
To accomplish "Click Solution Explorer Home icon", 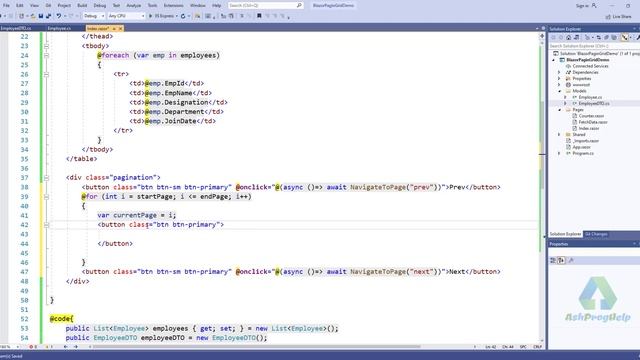I will coord(569,38).
